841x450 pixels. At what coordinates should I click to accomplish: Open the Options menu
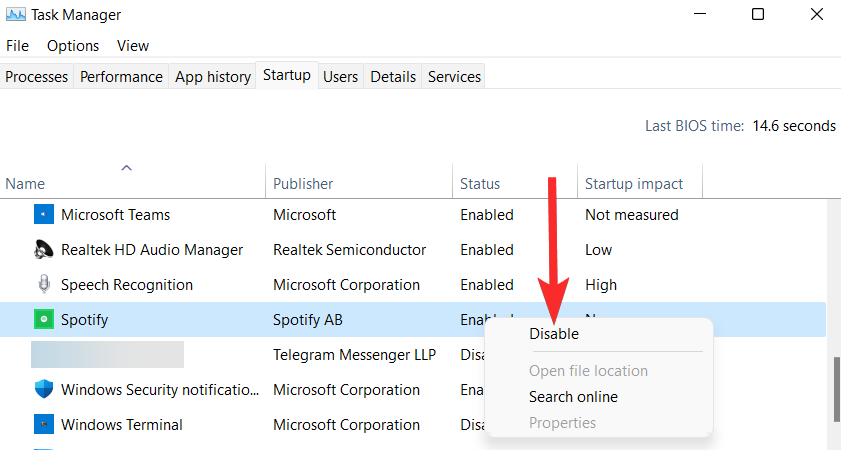73,46
